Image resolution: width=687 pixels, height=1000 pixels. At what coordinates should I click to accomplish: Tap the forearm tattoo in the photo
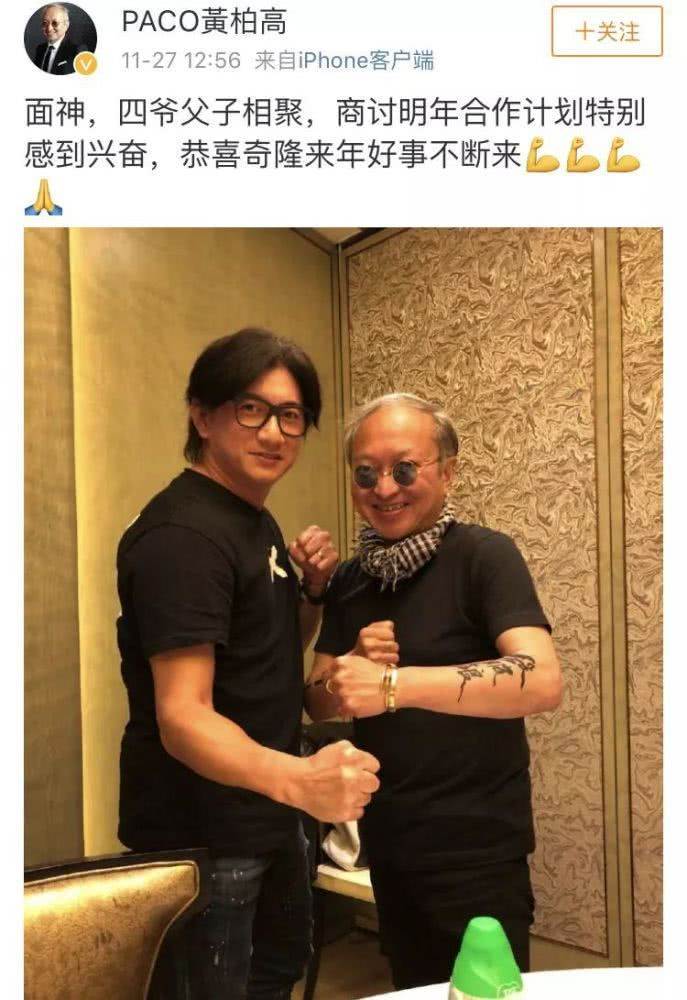(x=494, y=675)
